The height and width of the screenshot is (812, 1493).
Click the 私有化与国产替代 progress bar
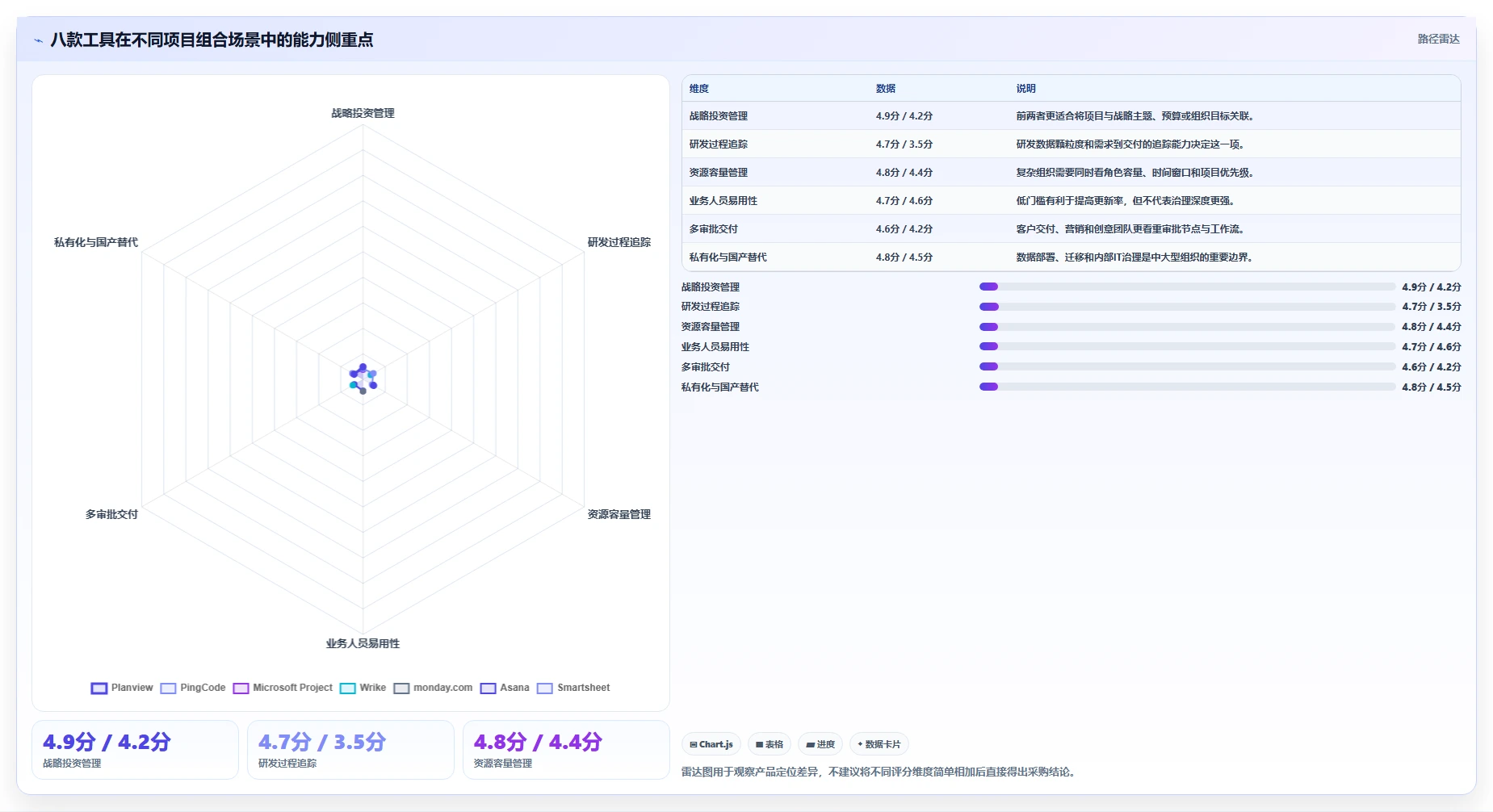(x=1187, y=387)
